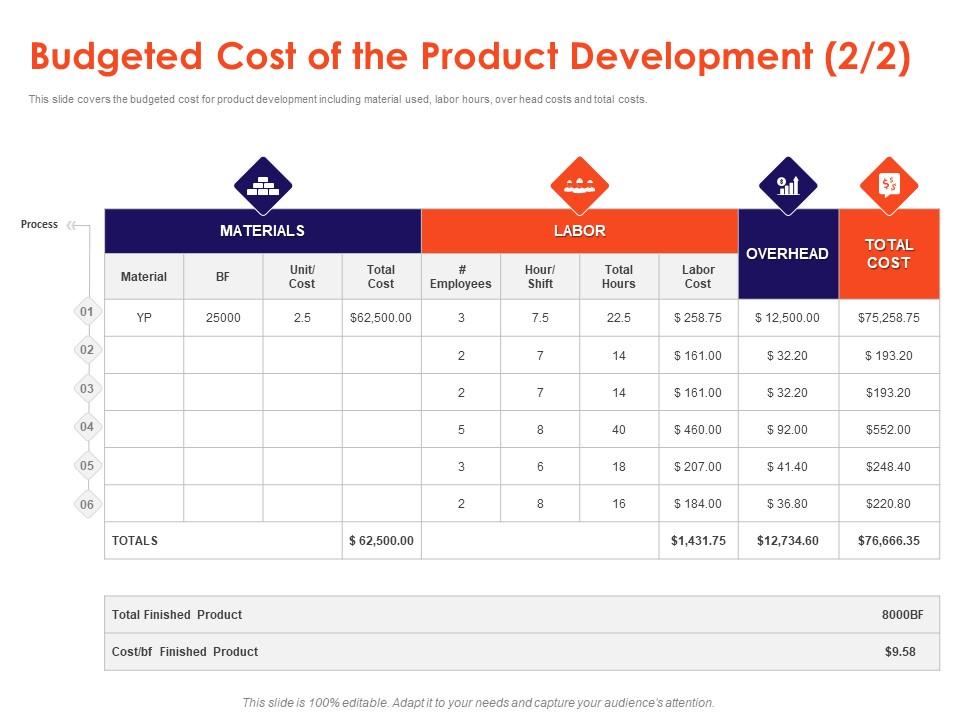Click the Materials bricks diamond icon

pyautogui.click(x=263, y=186)
